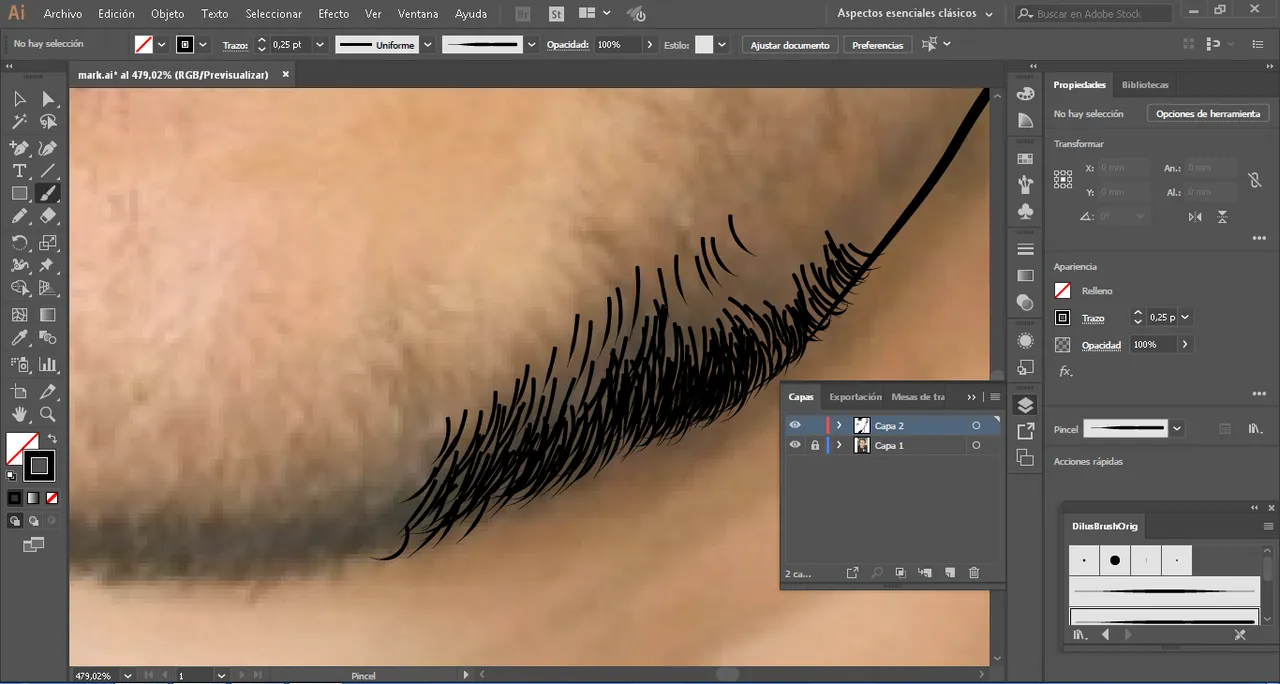Open brush definition dropdown in control bar
This screenshot has height=684, width=1280.
[531, 45]
